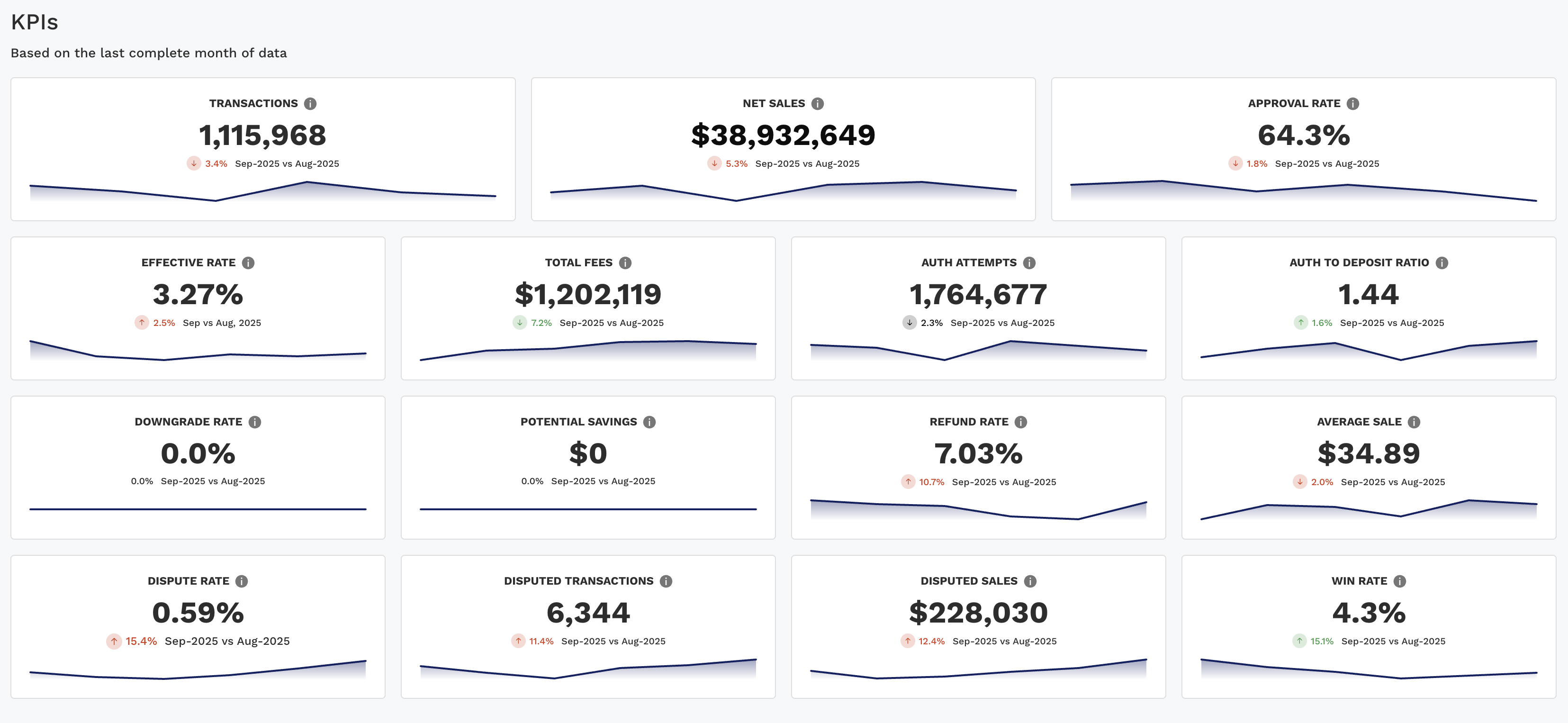Click the Dispute Rate info icon
Image resolution: width=1568 pixels, height=723 pixels.
click(x=242, y=581)
